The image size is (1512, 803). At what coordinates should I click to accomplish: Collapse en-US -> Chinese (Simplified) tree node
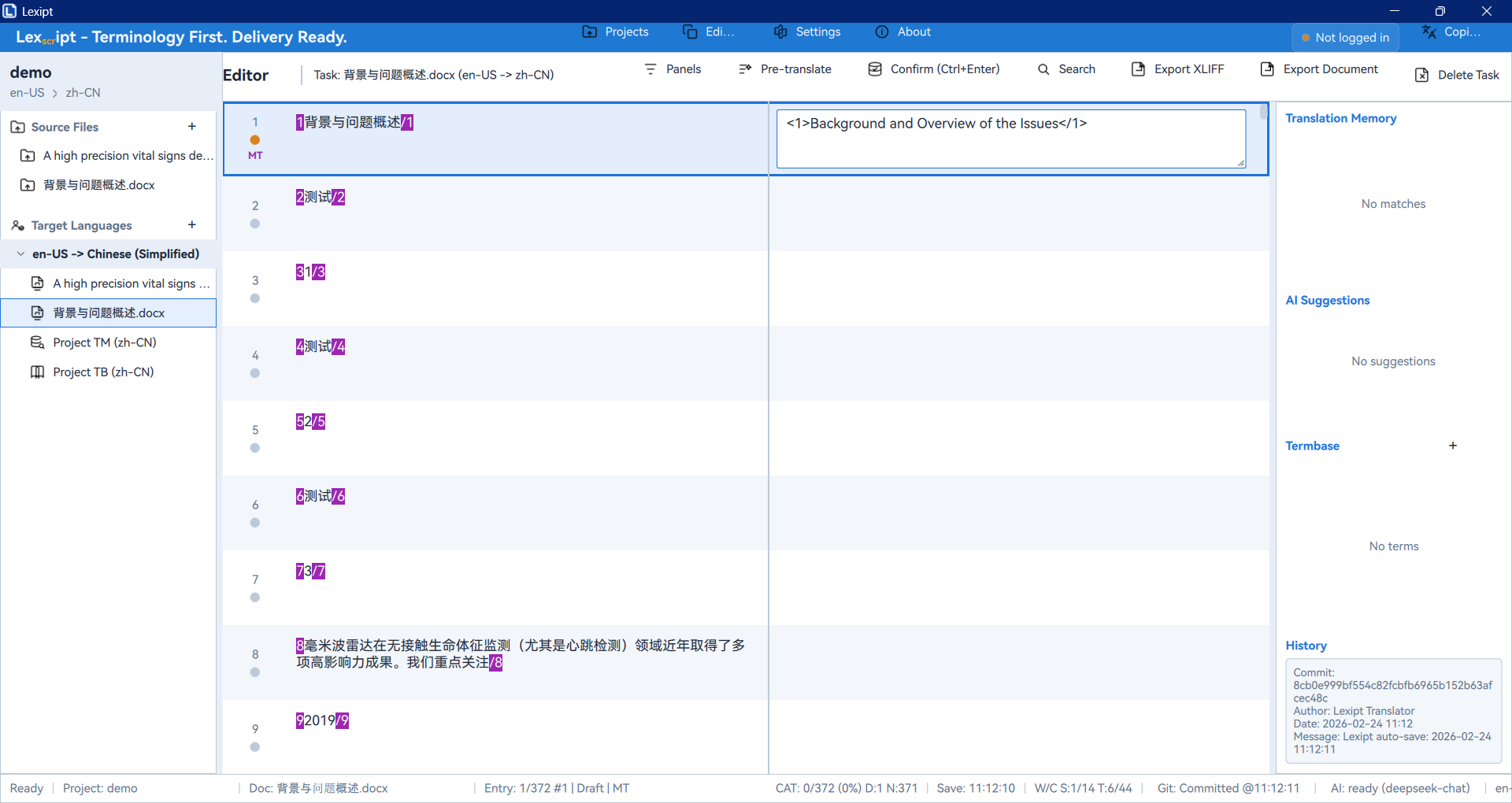coord(20,253)
